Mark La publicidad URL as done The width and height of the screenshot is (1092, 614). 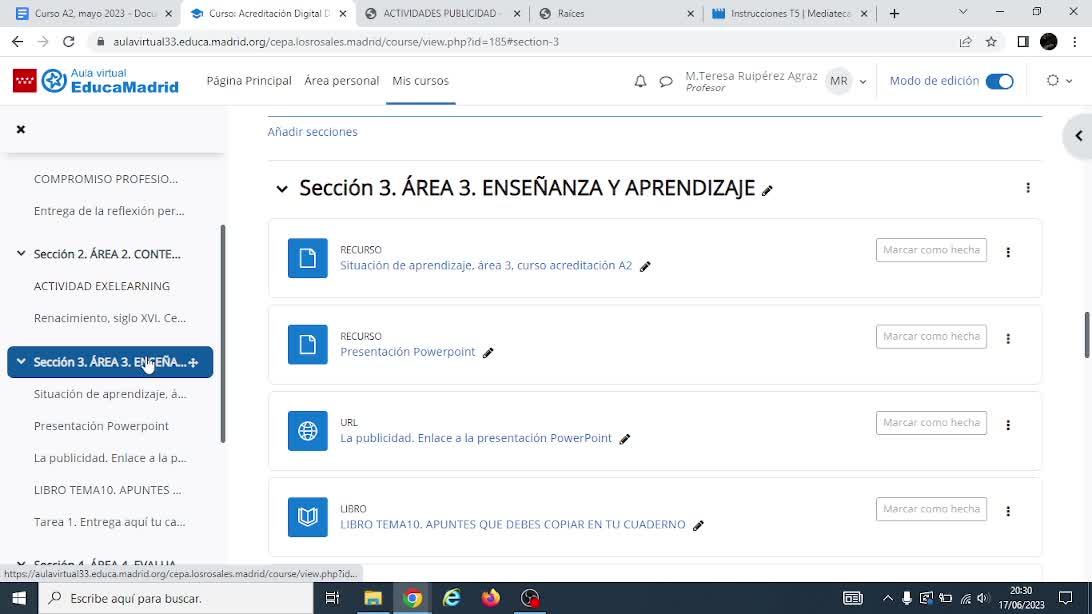(x=931, y=423)
